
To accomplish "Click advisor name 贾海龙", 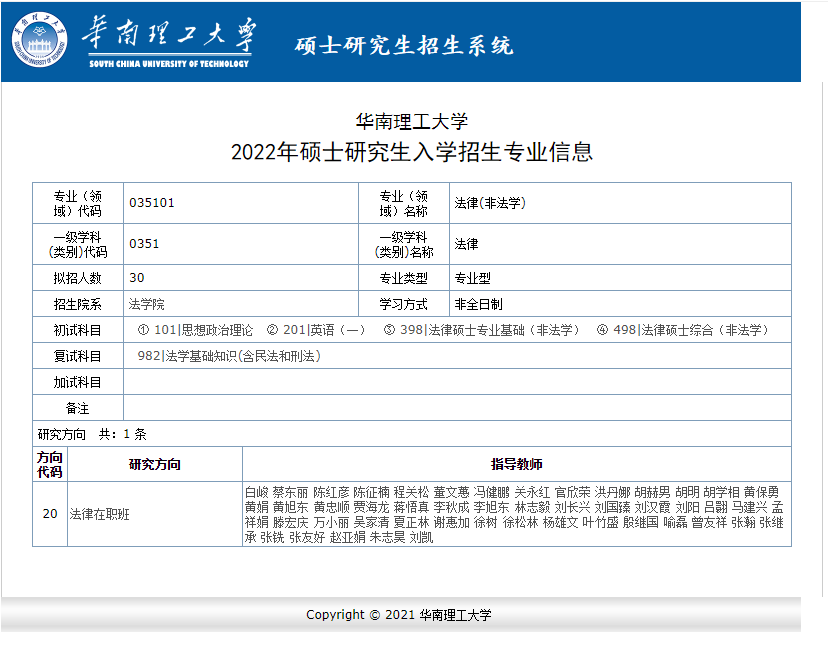I will [371, 507].
